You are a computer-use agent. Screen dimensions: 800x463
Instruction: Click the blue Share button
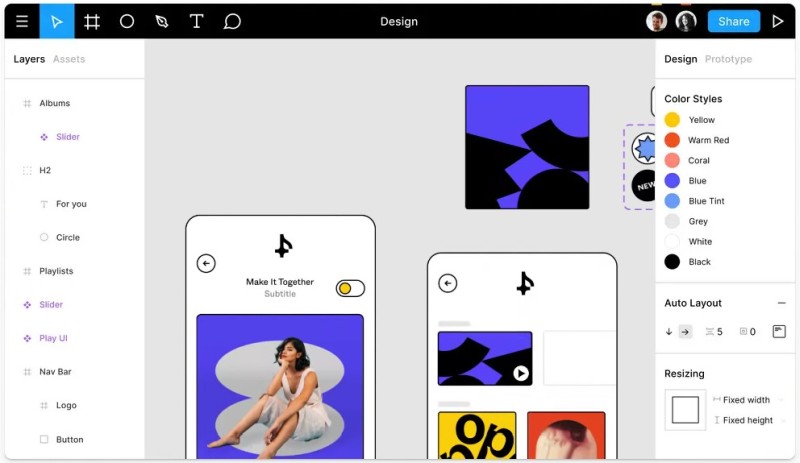pyautogui.click(x=734, y=21)
